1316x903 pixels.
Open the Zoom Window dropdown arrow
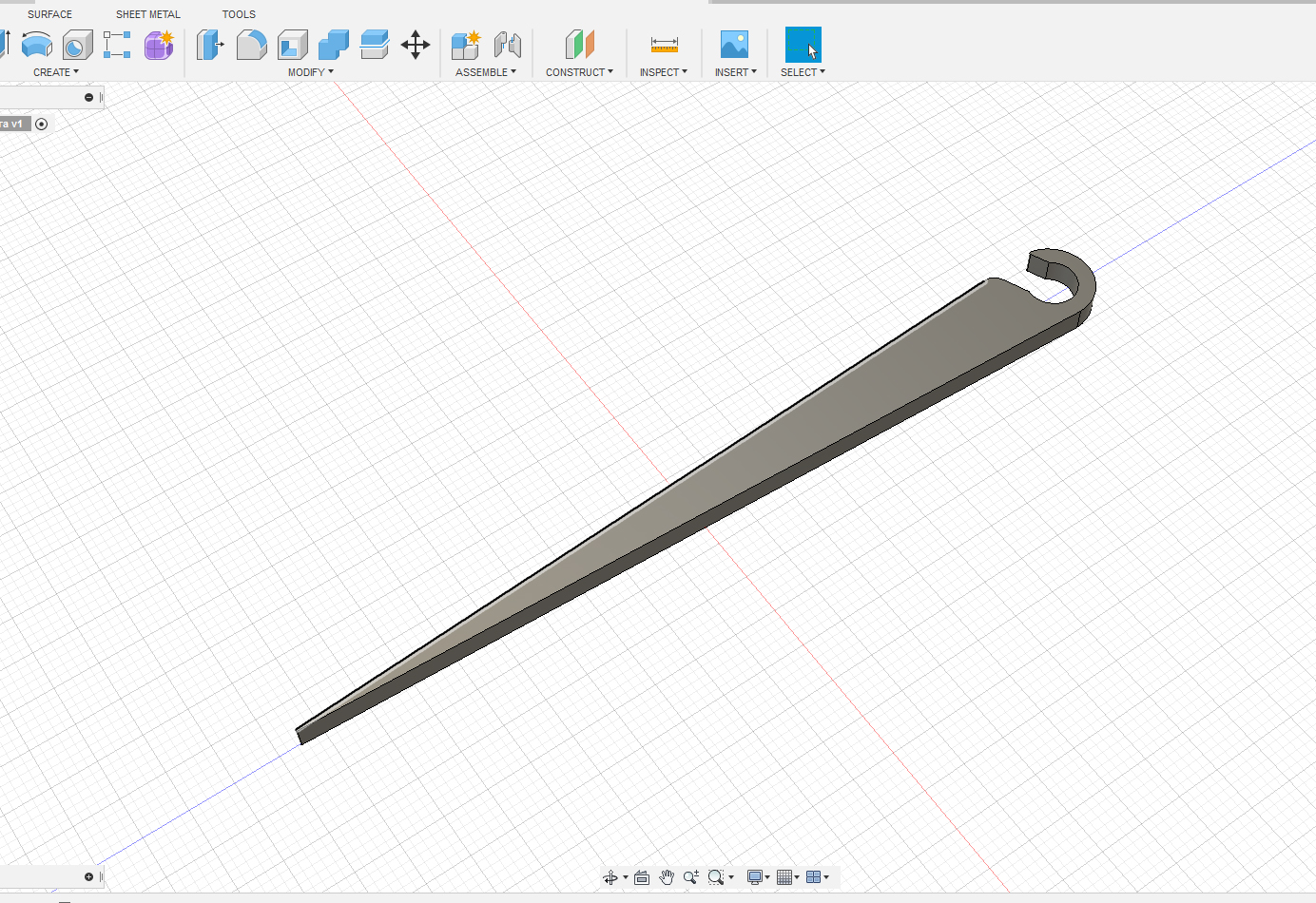(x=731, y=877)
